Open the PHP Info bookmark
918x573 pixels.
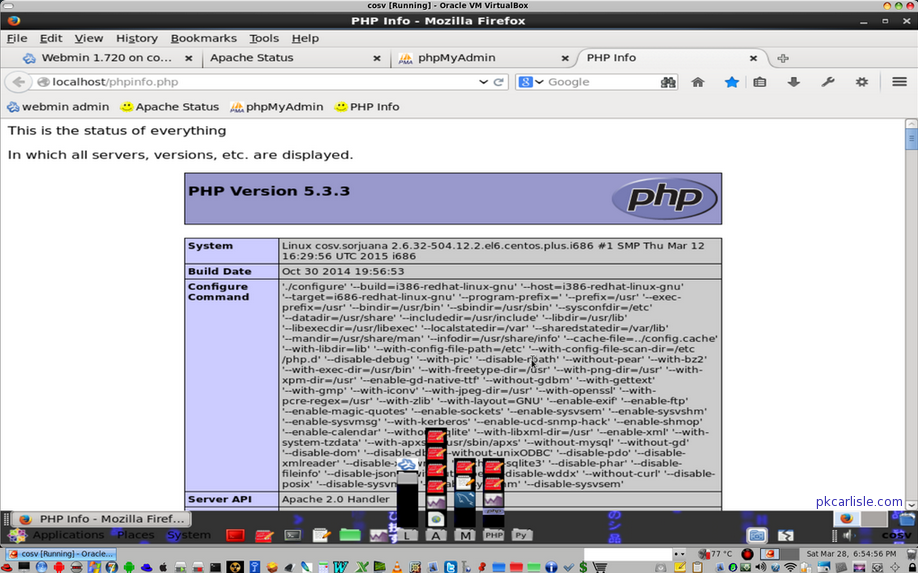[366, 107]
